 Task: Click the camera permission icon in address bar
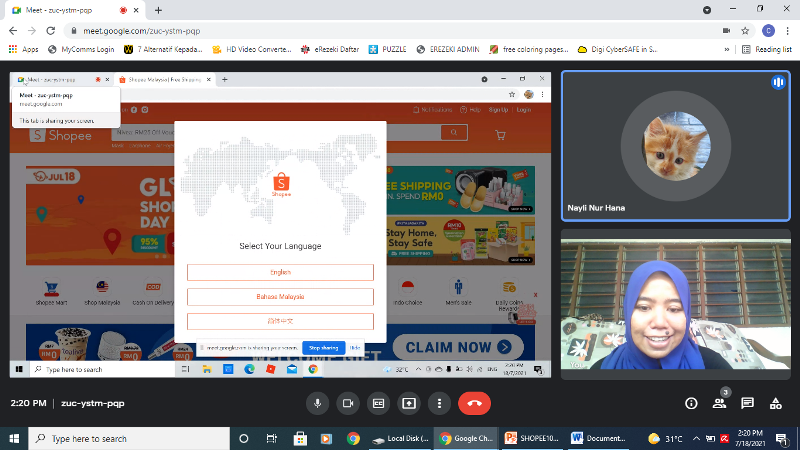pyautogui.click(x=726, y=31)
